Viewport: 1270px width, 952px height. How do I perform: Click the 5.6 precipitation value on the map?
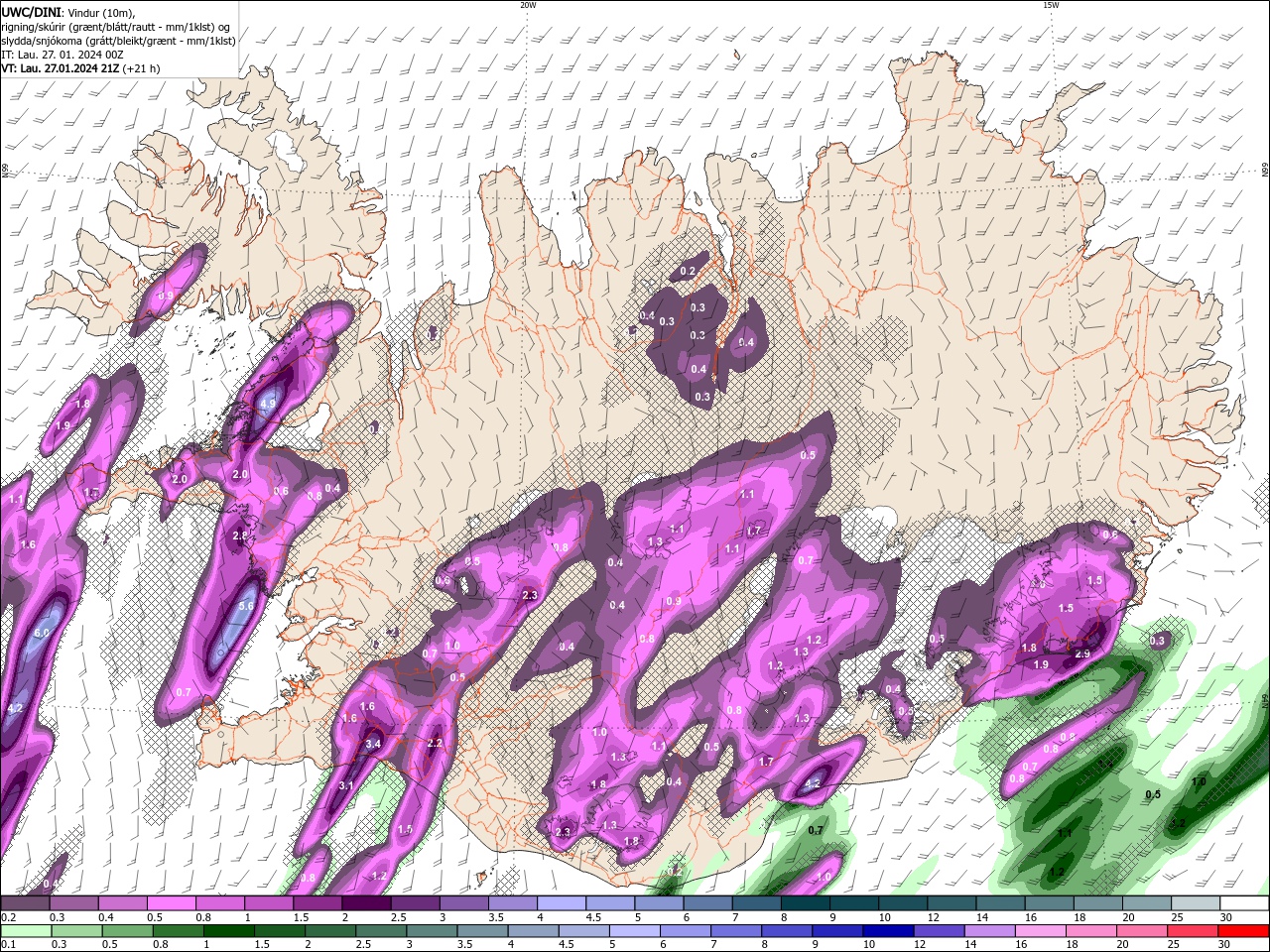pyautogui.click(x=247, y=606)
